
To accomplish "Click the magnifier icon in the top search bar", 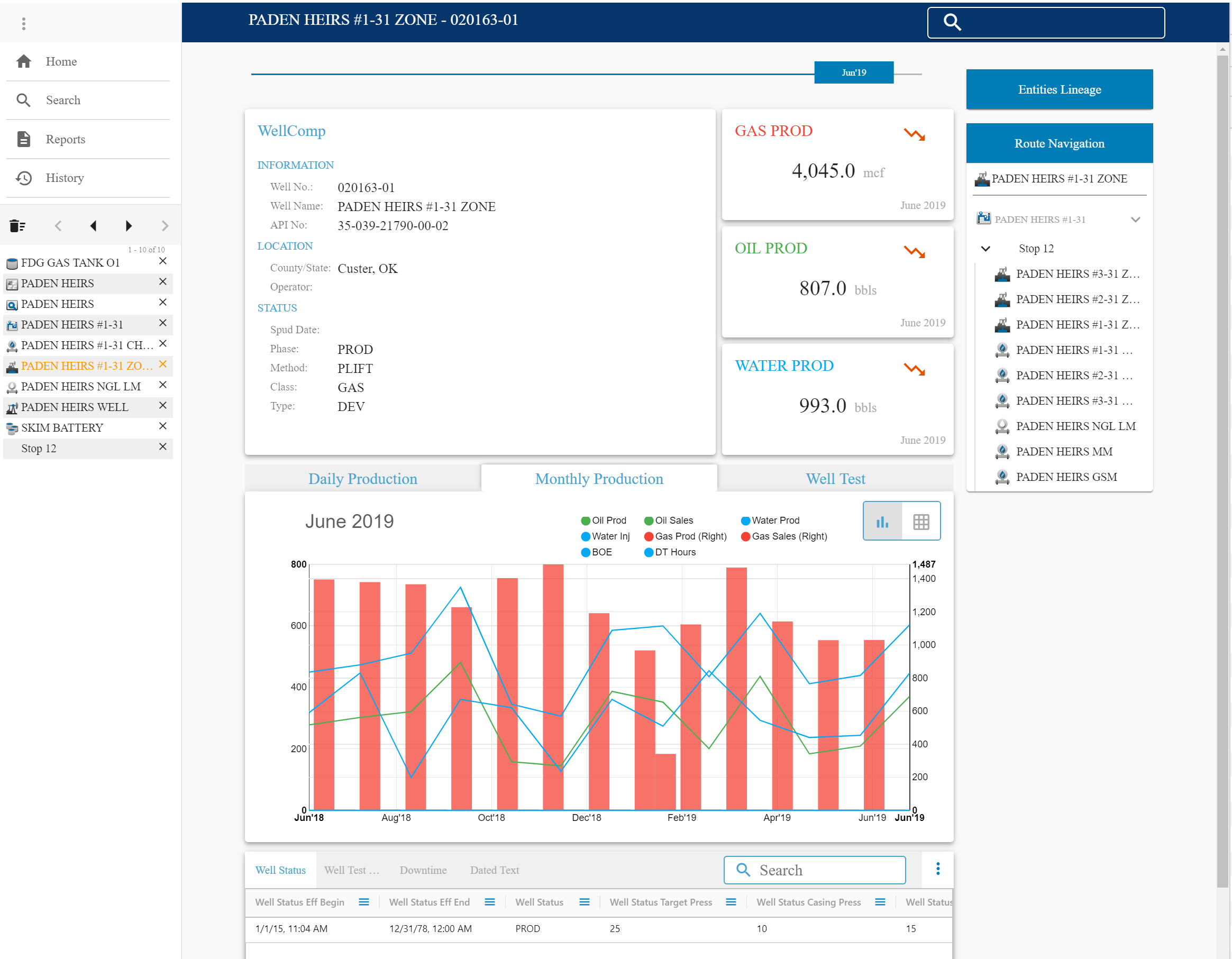I will click(952, 23).
